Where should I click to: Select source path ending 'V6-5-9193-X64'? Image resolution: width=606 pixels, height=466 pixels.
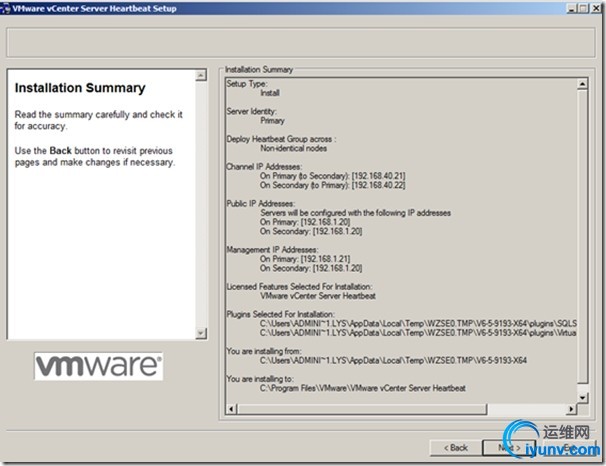pos(393,361)
